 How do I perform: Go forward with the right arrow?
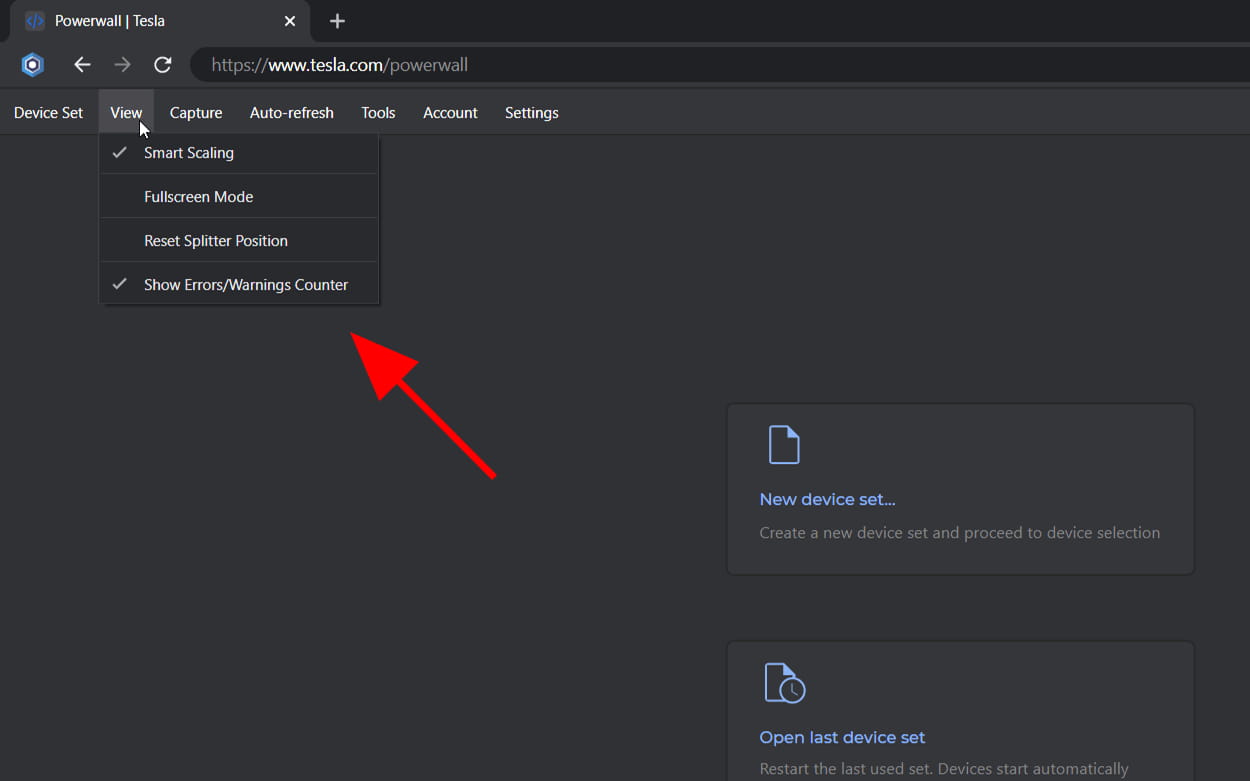tap(122, 65)
